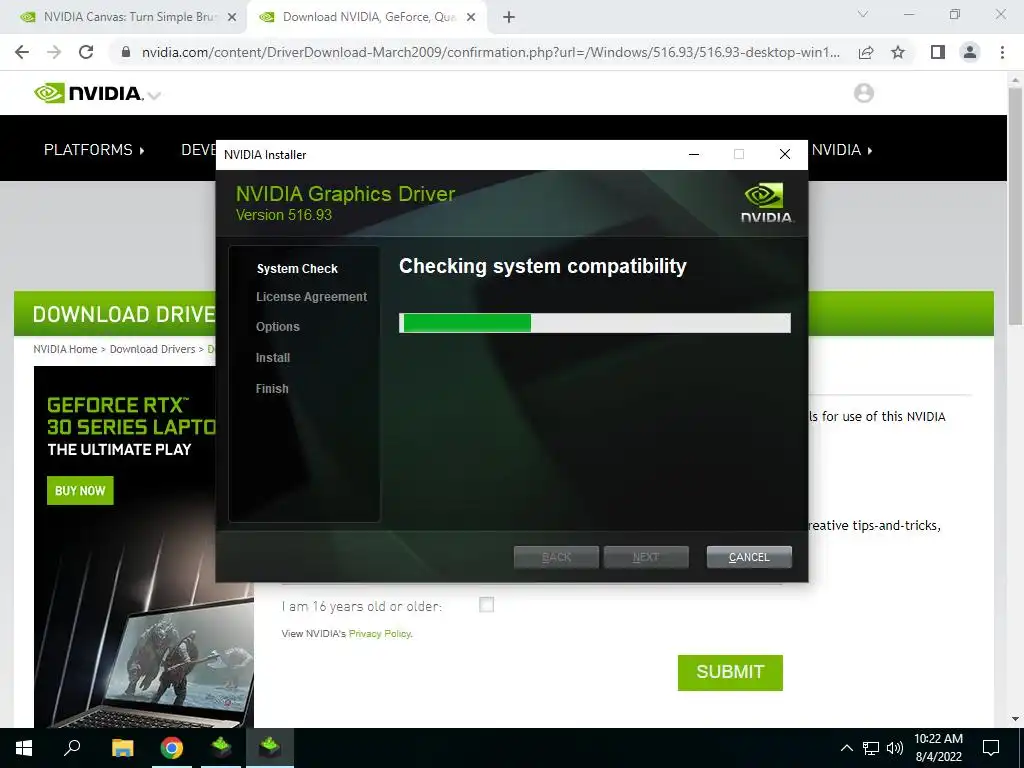Click the first NVIDIA taskbar icon
1024x768 pixels.
point(221,748)
